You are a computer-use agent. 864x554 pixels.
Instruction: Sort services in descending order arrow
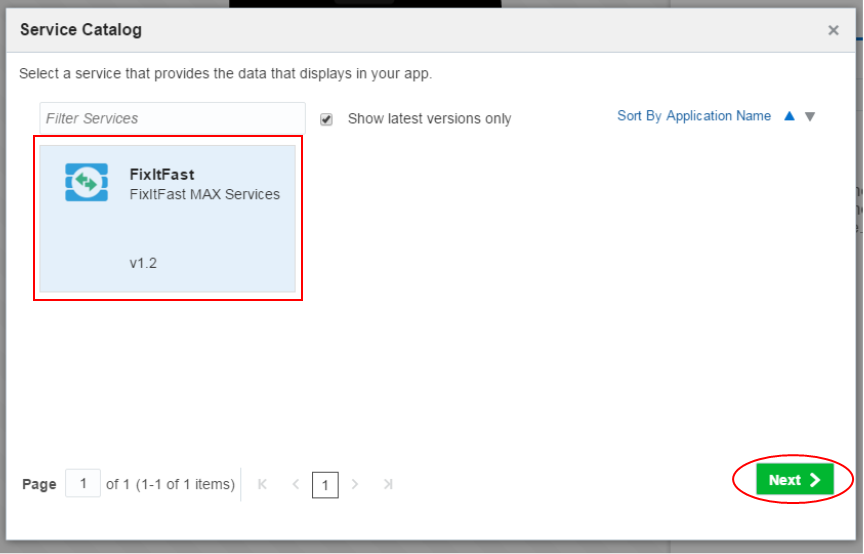[810, 116]
